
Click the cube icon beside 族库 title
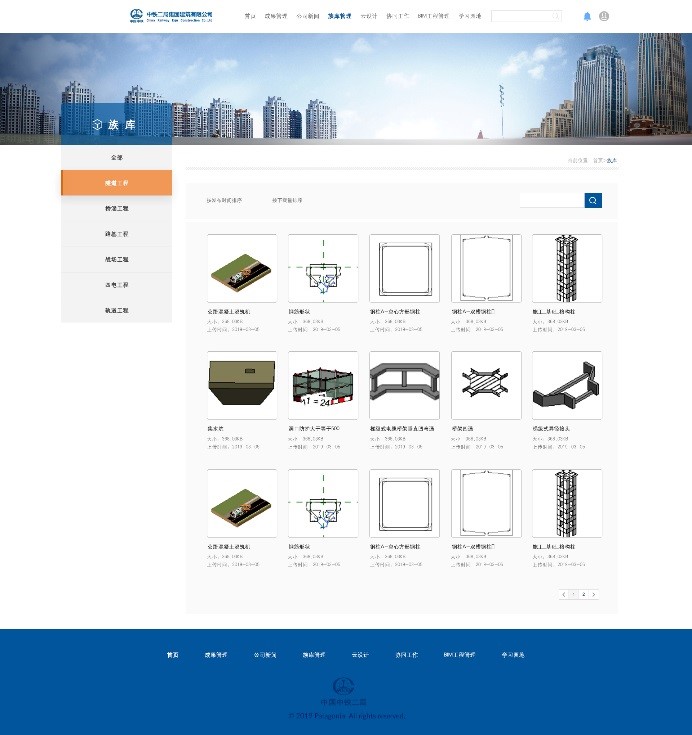click(97, 124)
